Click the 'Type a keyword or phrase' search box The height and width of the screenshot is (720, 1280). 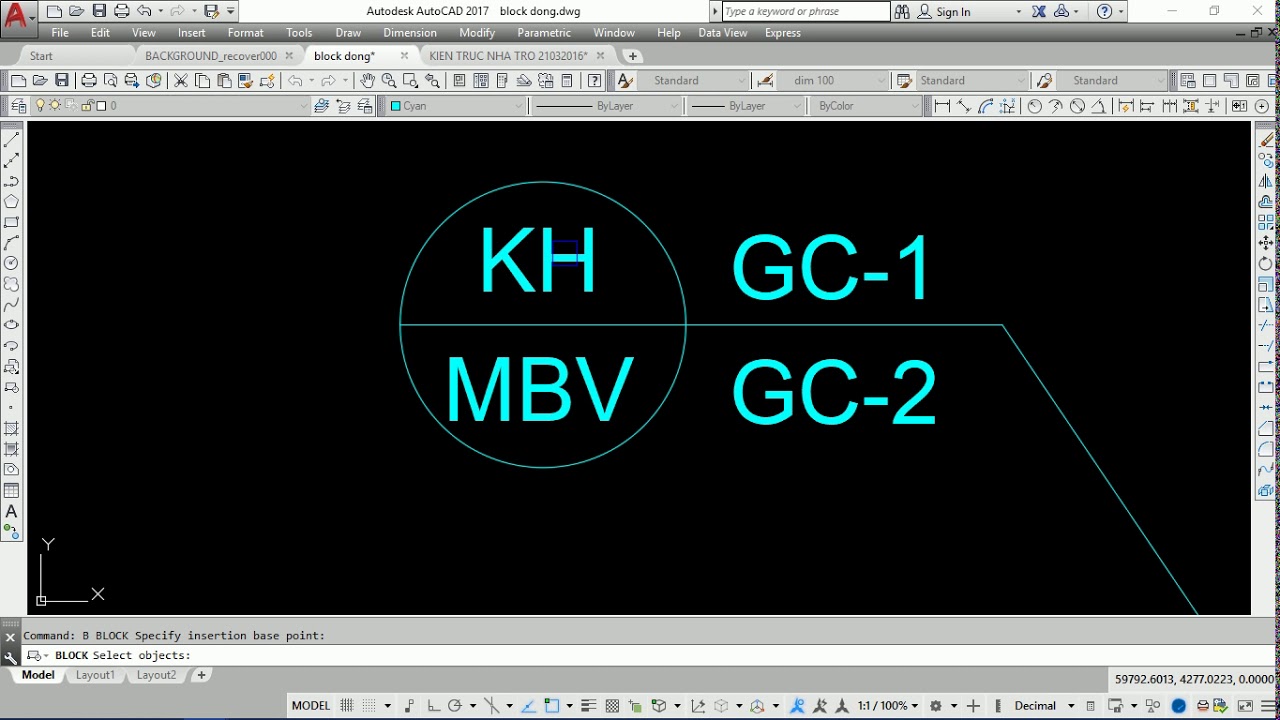[x=805, y=12]
